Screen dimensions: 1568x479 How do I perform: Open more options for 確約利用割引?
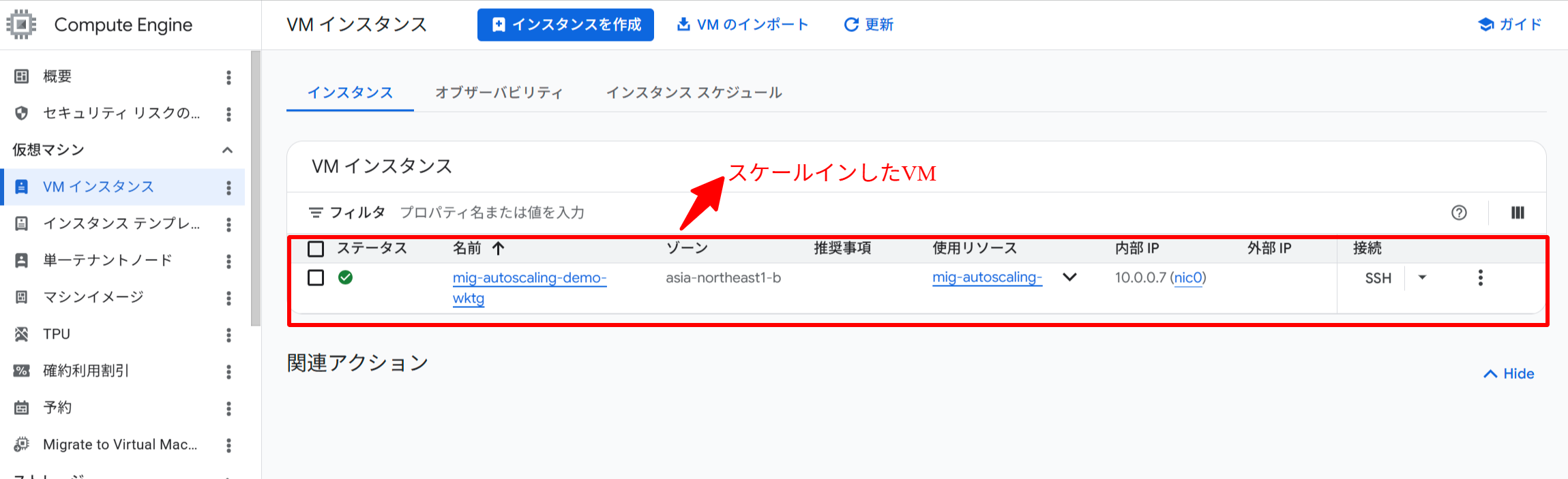pyautogui.click(x=228, y=371)
